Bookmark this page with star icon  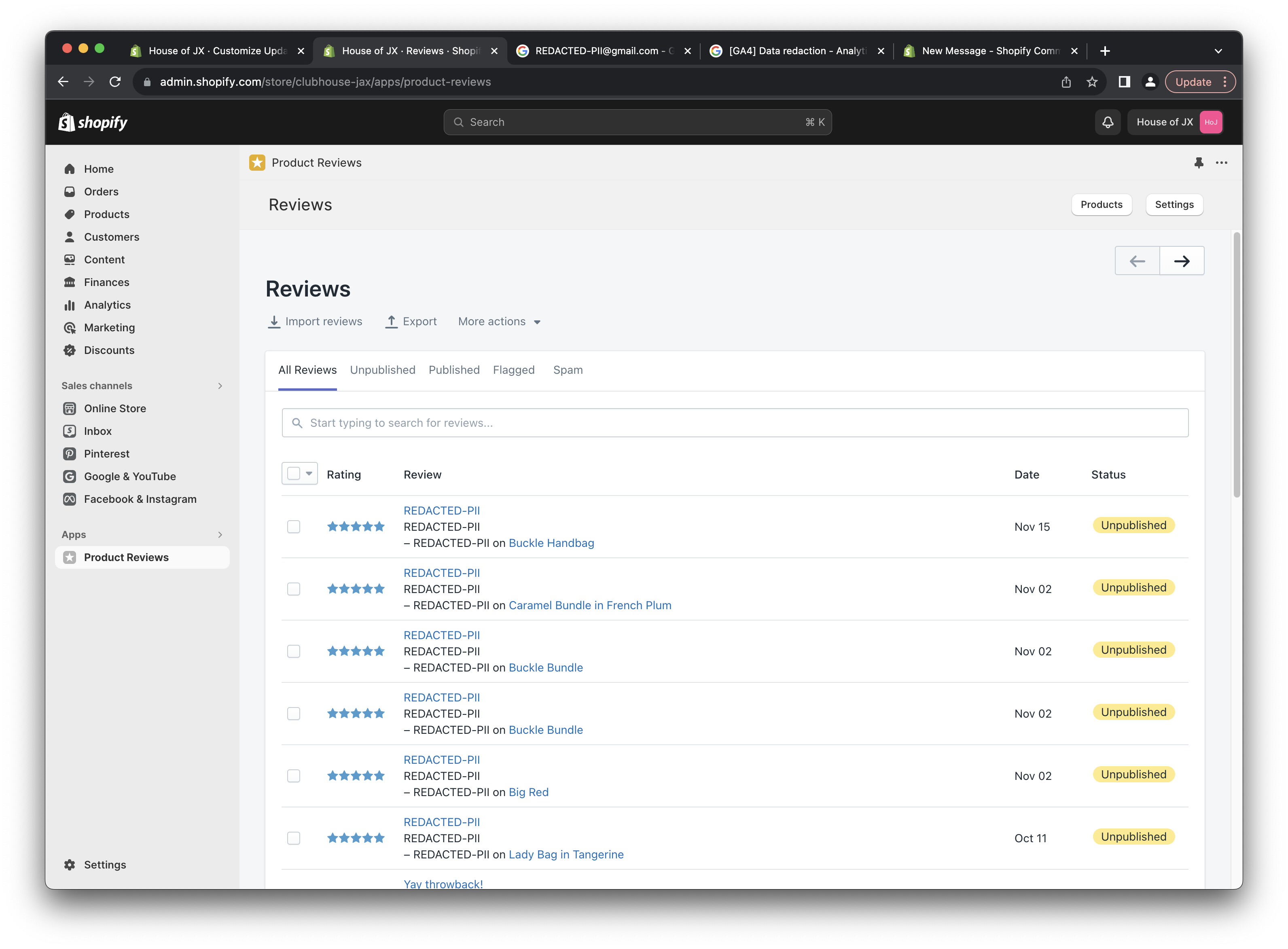tap(1091, 82)
